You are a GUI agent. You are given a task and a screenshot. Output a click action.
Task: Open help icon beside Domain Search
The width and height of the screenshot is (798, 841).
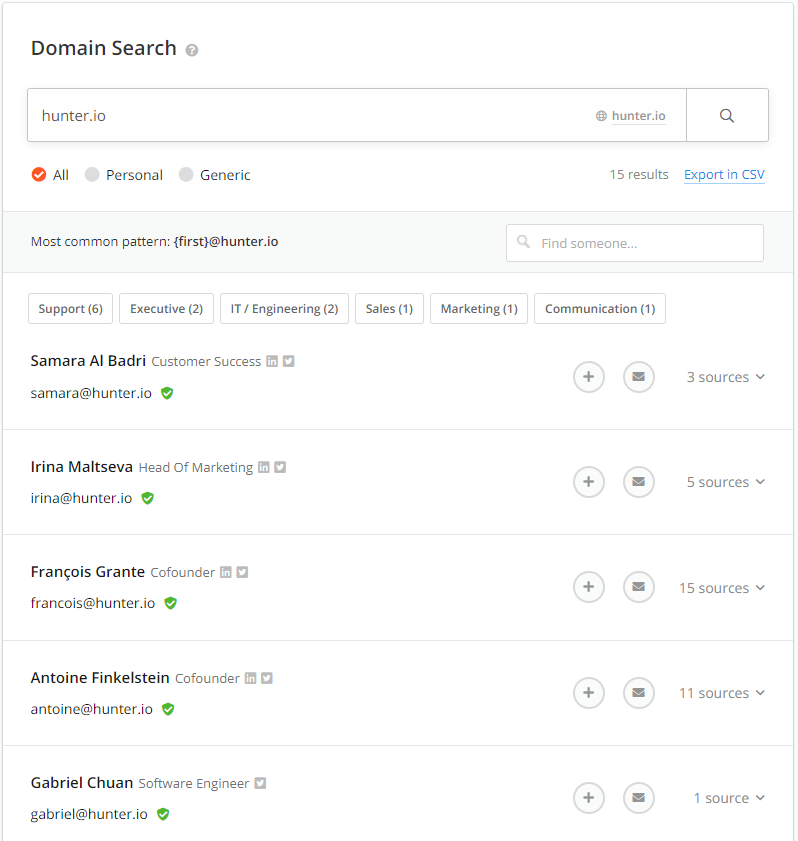click(191, 50)
